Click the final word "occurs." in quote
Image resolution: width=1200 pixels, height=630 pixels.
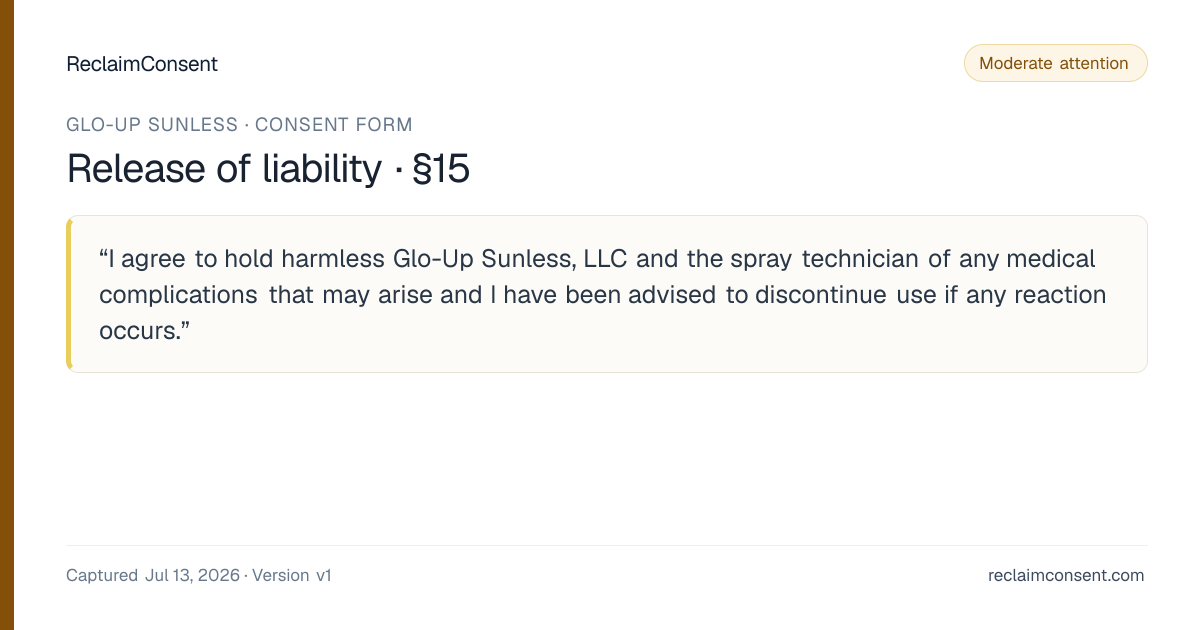point(145,331)
